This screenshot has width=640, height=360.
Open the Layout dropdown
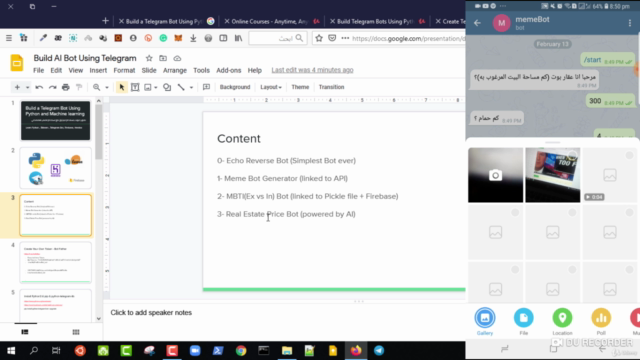click(x=271, y=87)
